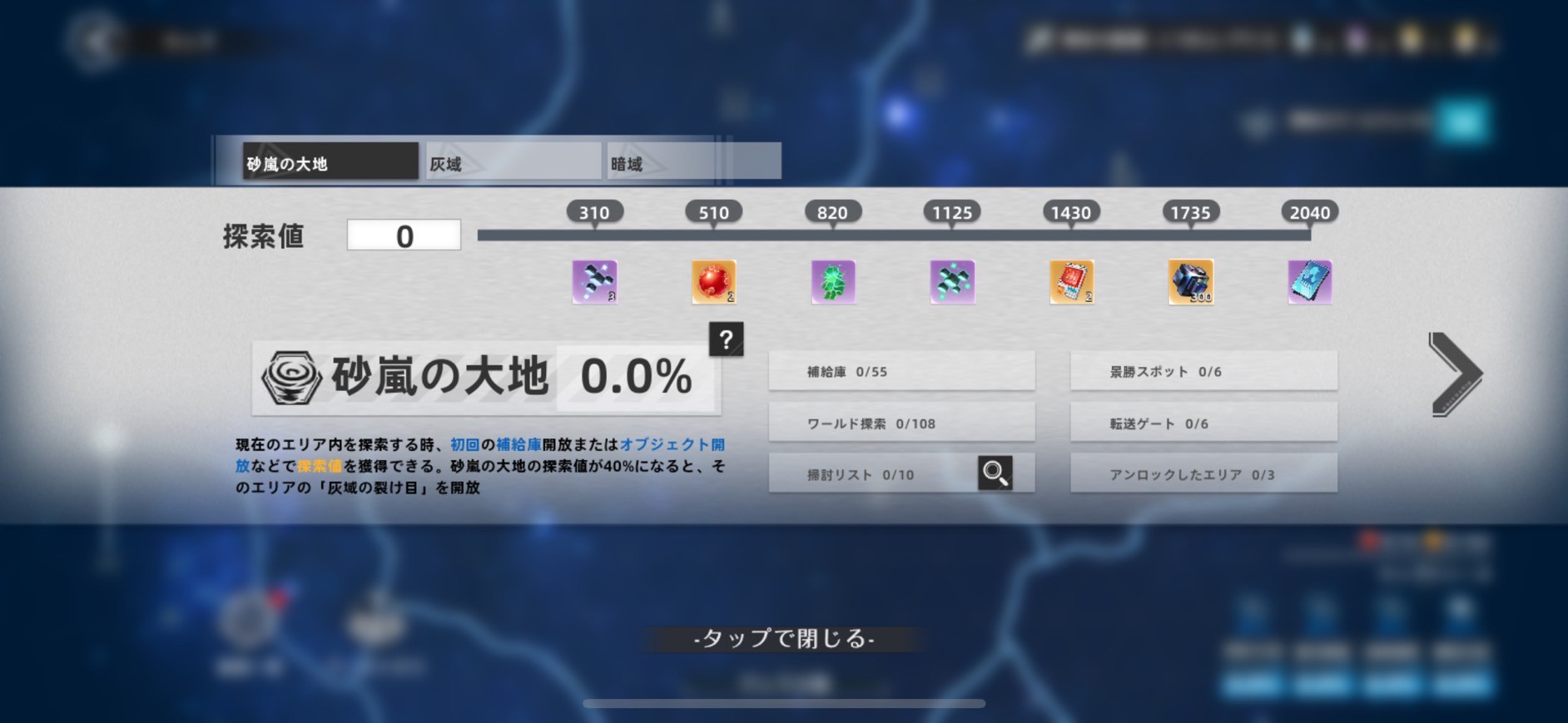Click the highlighted 探索値 word in description
The image size is (1568, 723).
(320, 466)
